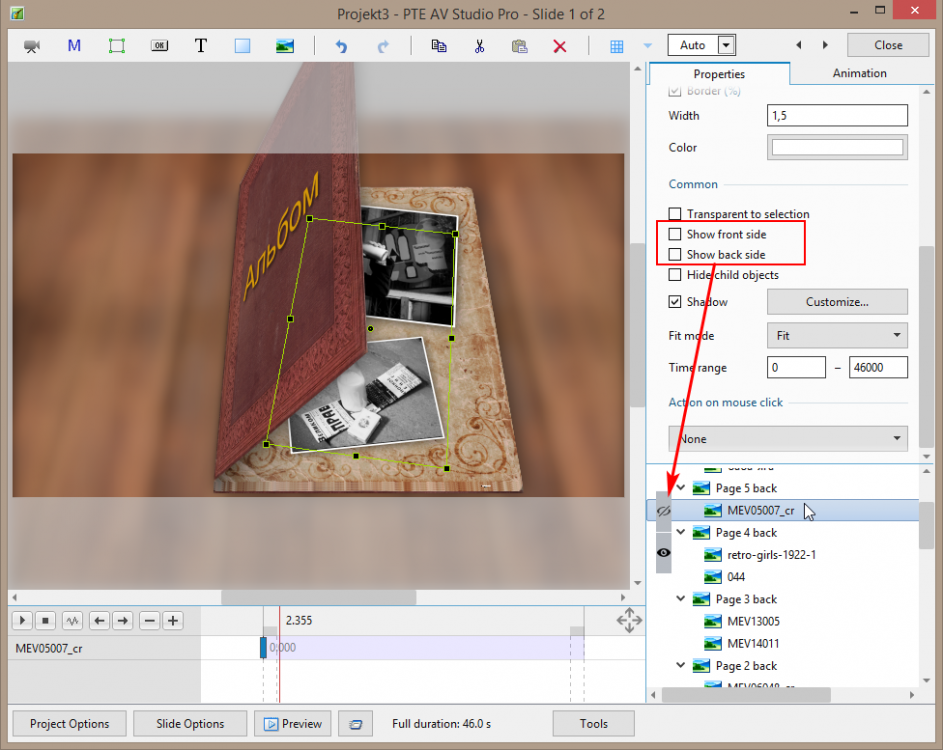Delete object using red X icon
This screenshot has height=750, width=943.
pyautogui.click(x=560, y=46)
